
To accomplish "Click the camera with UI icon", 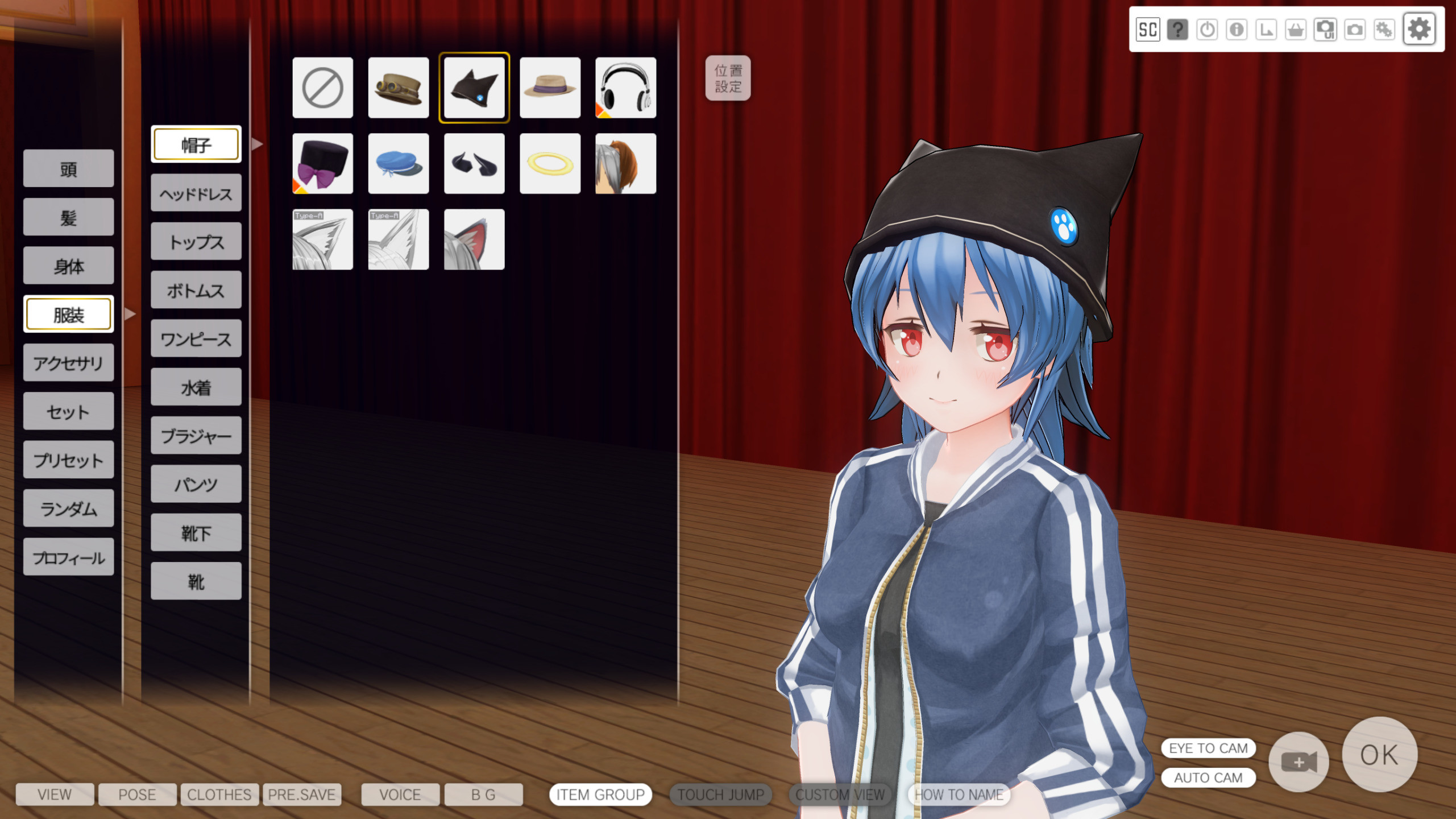I will point(1325,30).
